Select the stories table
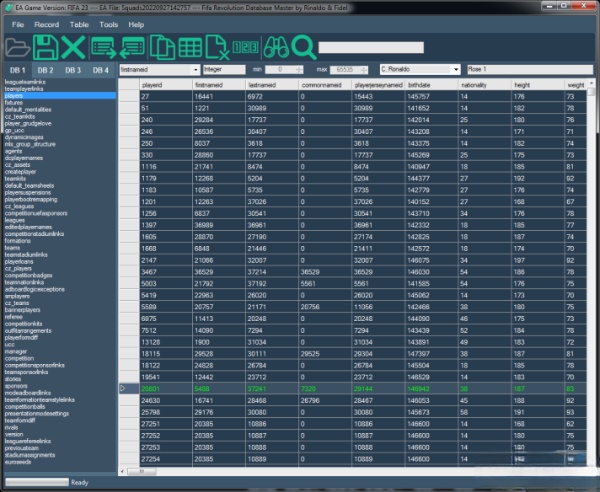Screen dimensions: 600x492 [x=13, y=379]
